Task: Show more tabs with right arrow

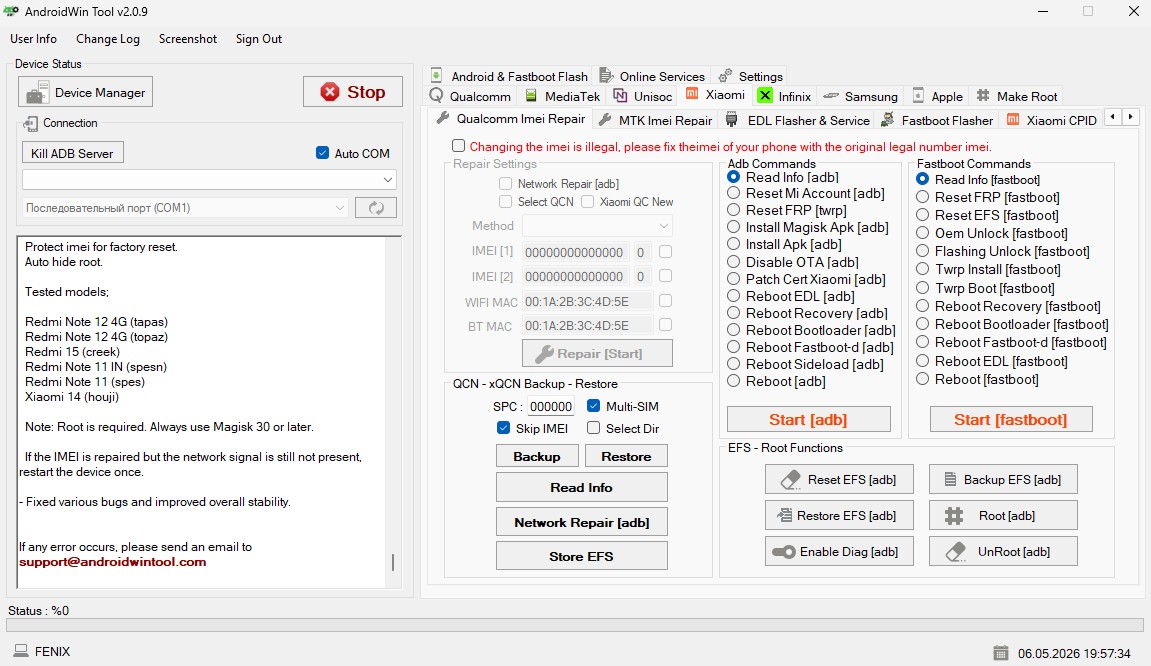Action: tap(1130, 117)
